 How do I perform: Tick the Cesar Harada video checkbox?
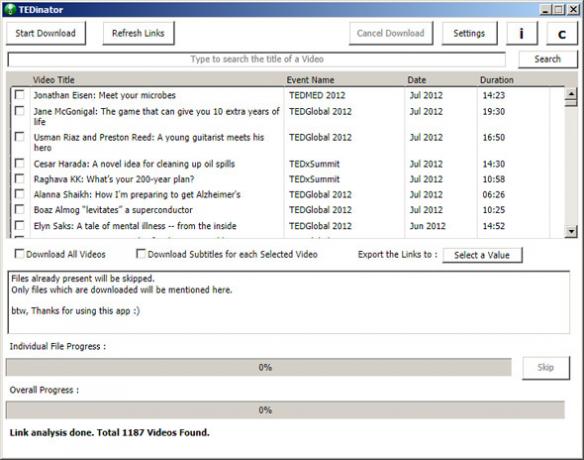click(x=19, y=163)
